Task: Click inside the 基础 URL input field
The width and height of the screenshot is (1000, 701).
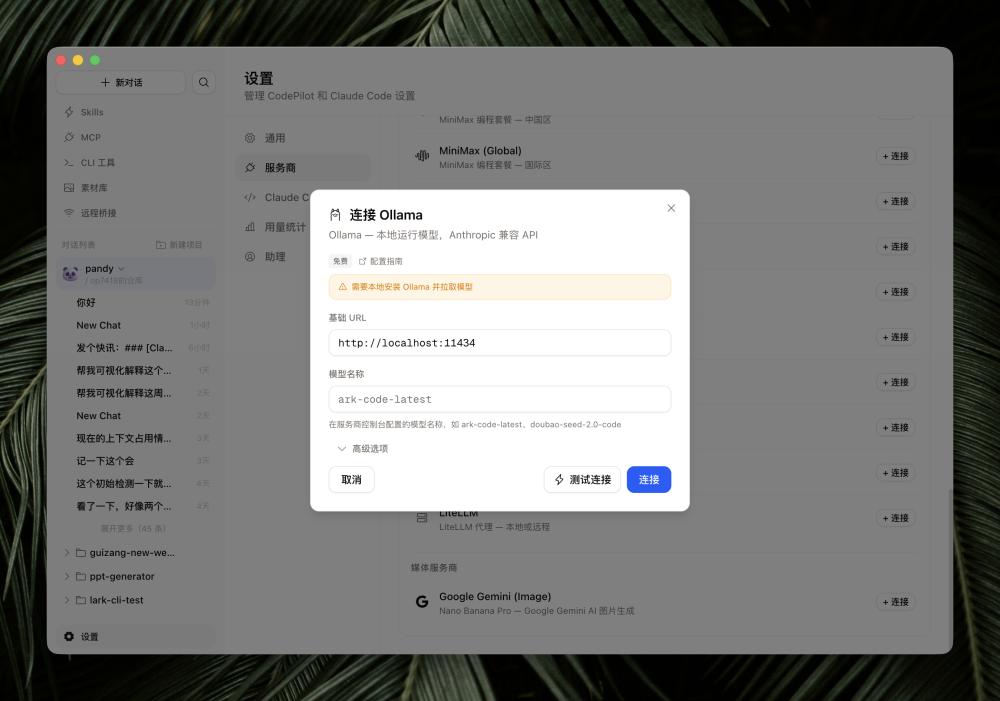Action: coord(499,342)
